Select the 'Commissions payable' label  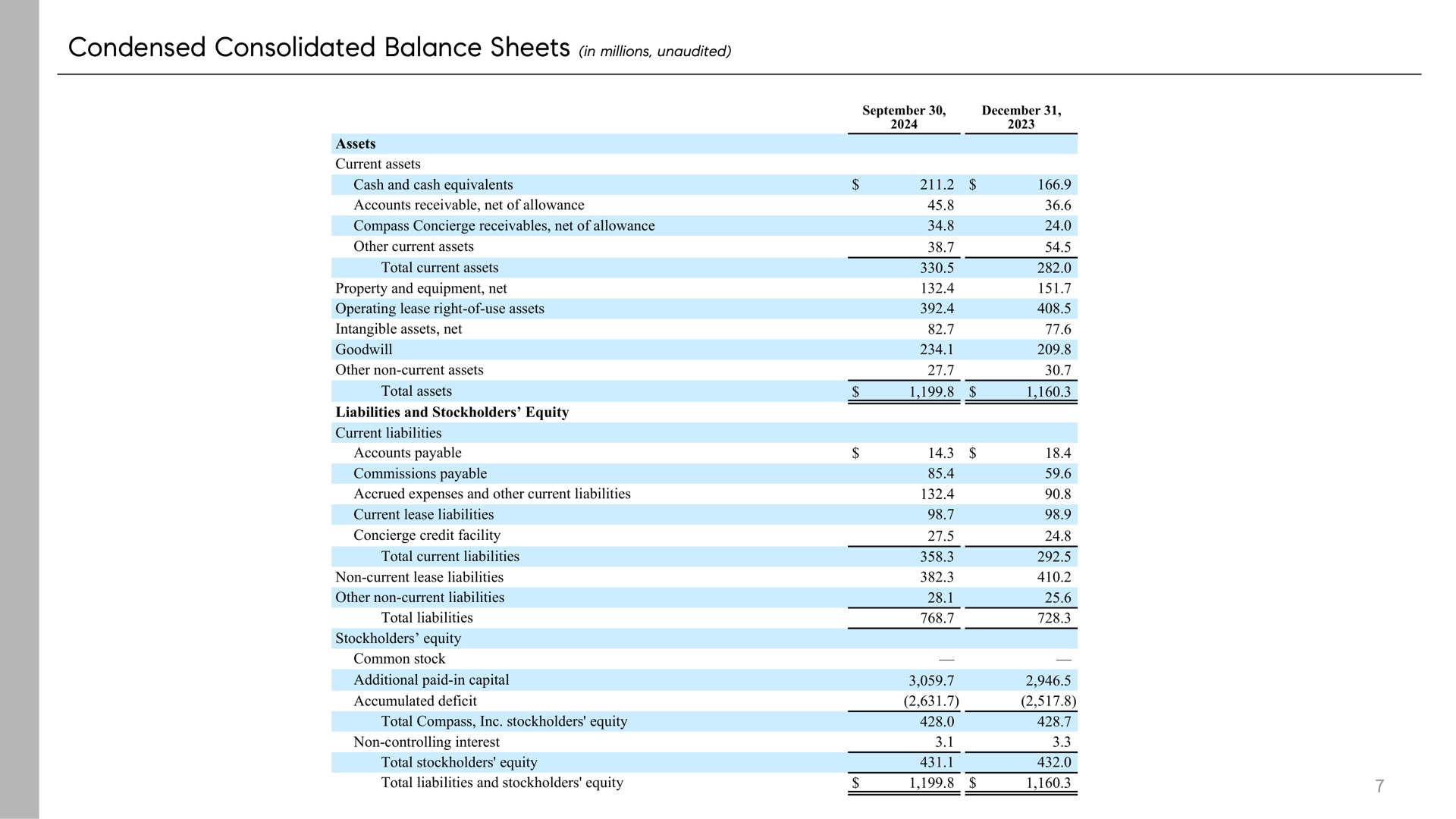[x=420, y=473]
